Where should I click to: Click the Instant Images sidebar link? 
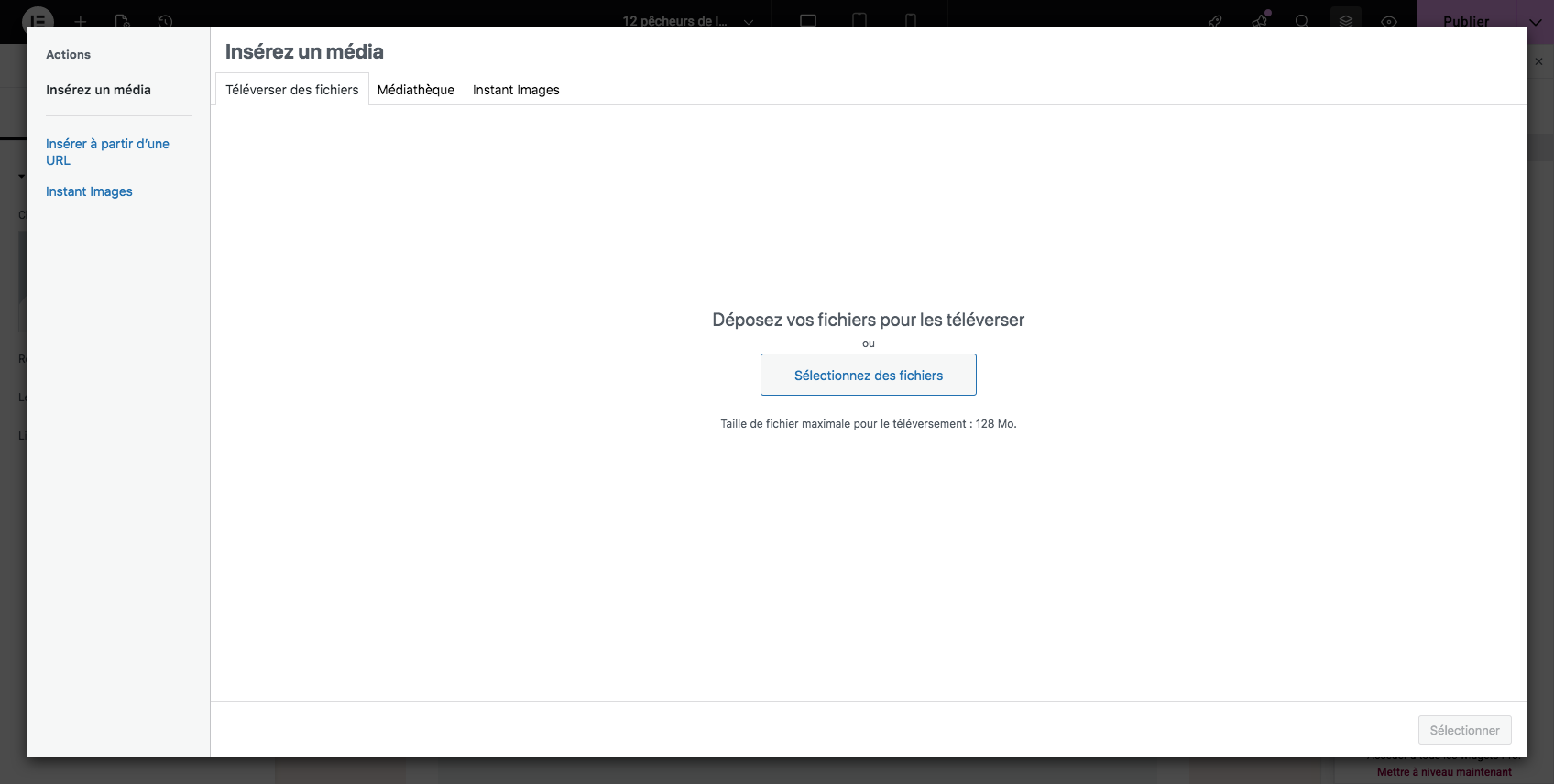tap(89, 191)
